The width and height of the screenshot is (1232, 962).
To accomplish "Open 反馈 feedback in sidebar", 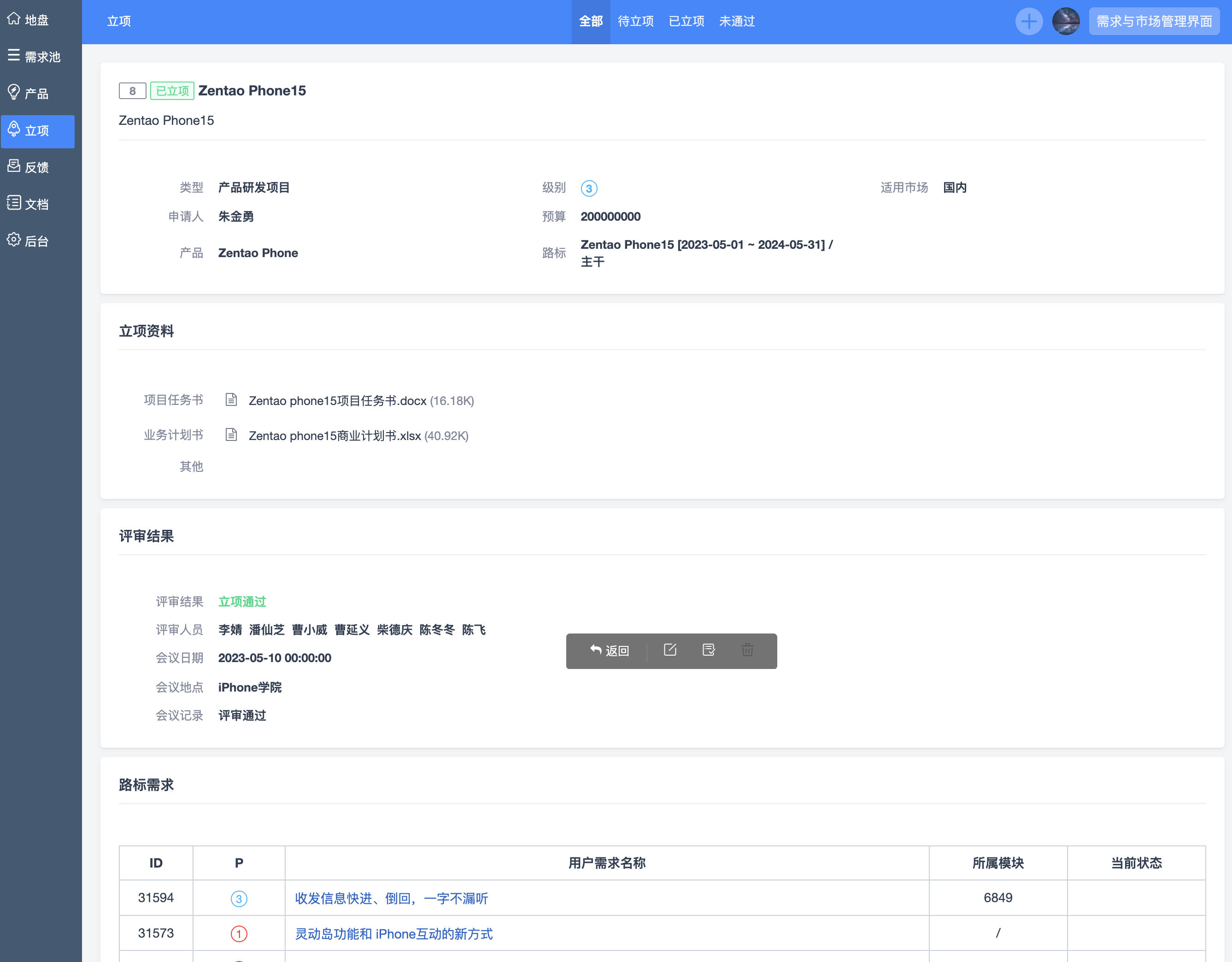I will click(37, 168).
